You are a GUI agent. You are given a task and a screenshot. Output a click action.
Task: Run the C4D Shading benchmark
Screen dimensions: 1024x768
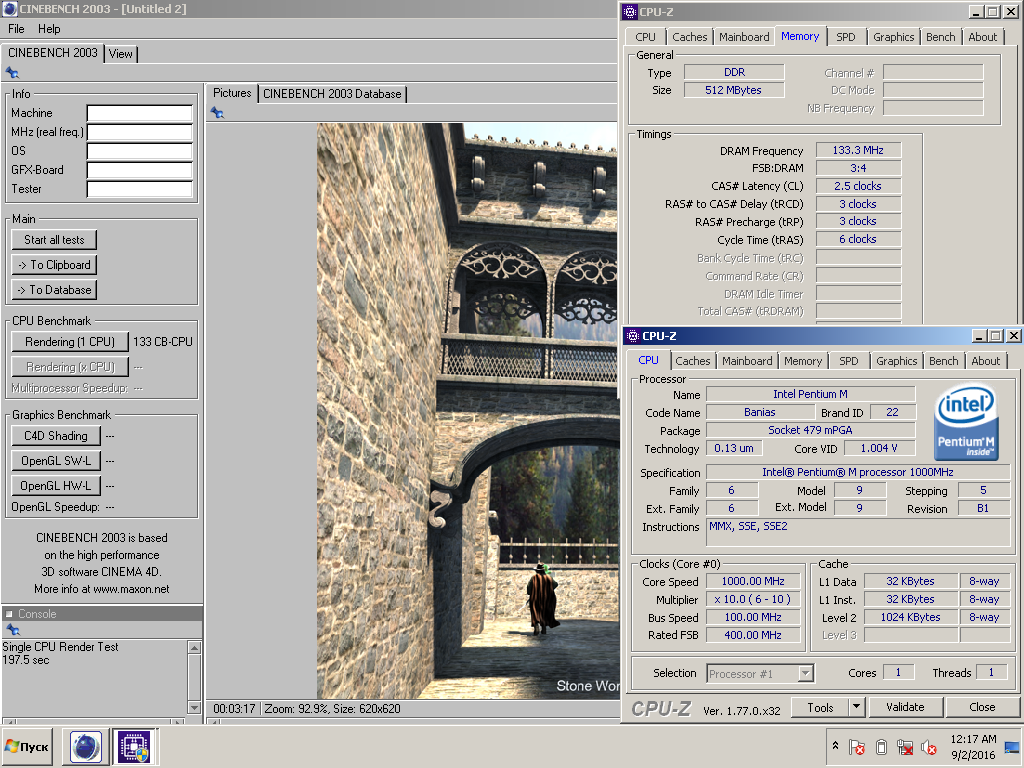click(56, 436)
